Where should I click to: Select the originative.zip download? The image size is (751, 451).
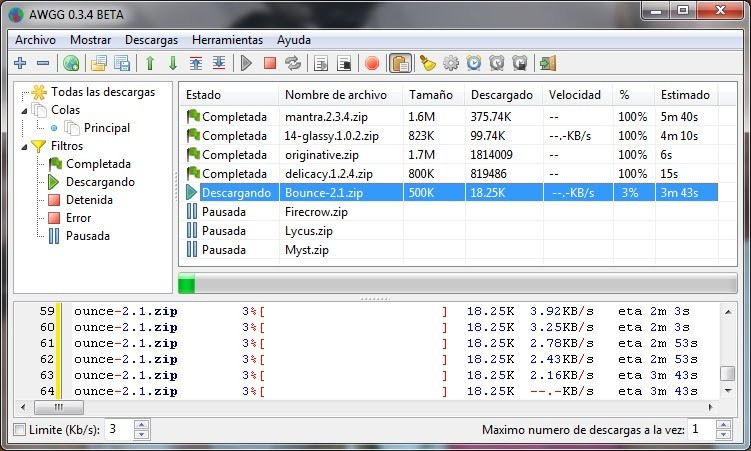click(x=449, y=155)
